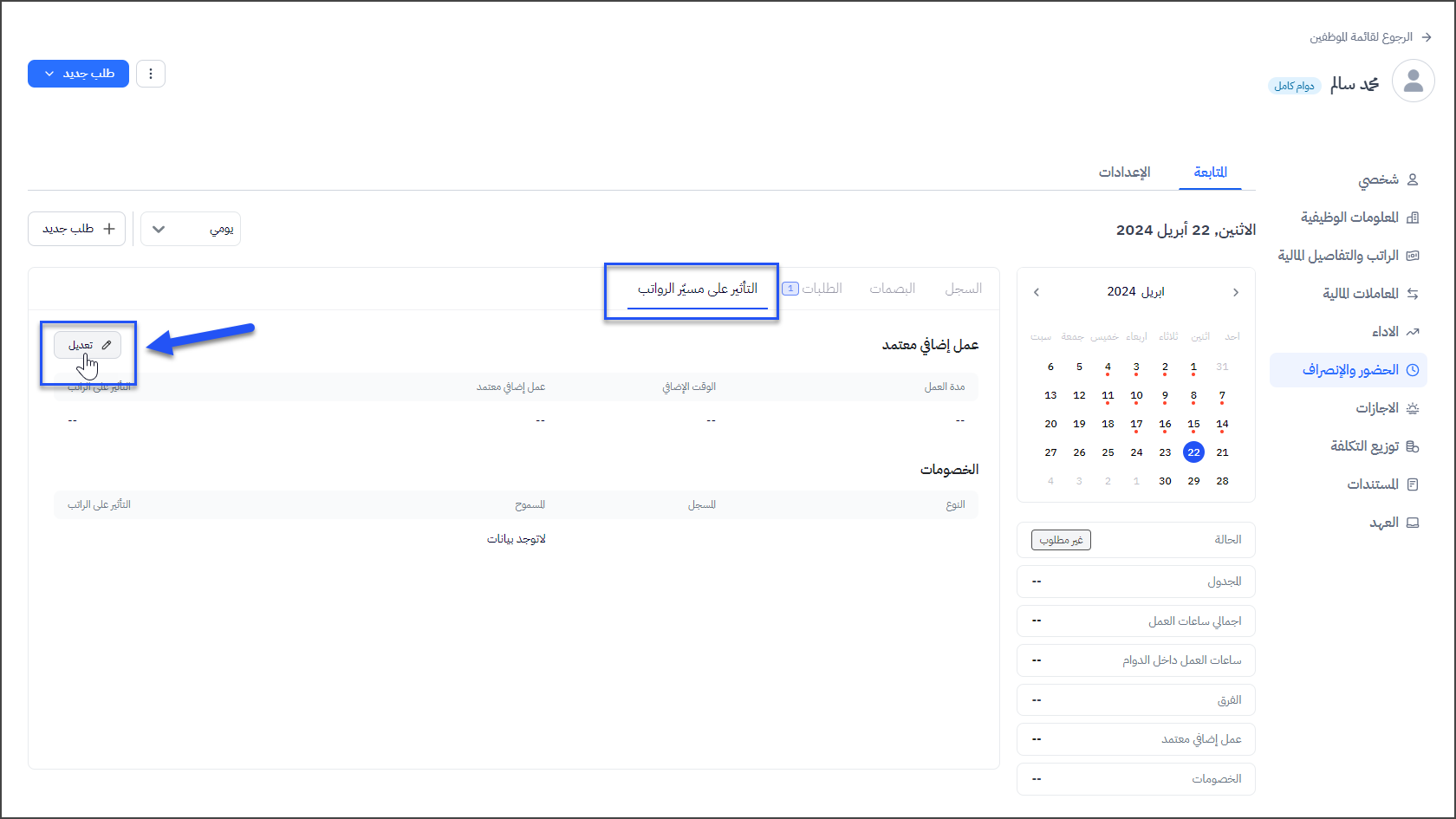Image resolution: width=1456 pixels, height=819 pixels.
Task: Expand the يومي view dropdown
Action: click(x=191, y=230)
